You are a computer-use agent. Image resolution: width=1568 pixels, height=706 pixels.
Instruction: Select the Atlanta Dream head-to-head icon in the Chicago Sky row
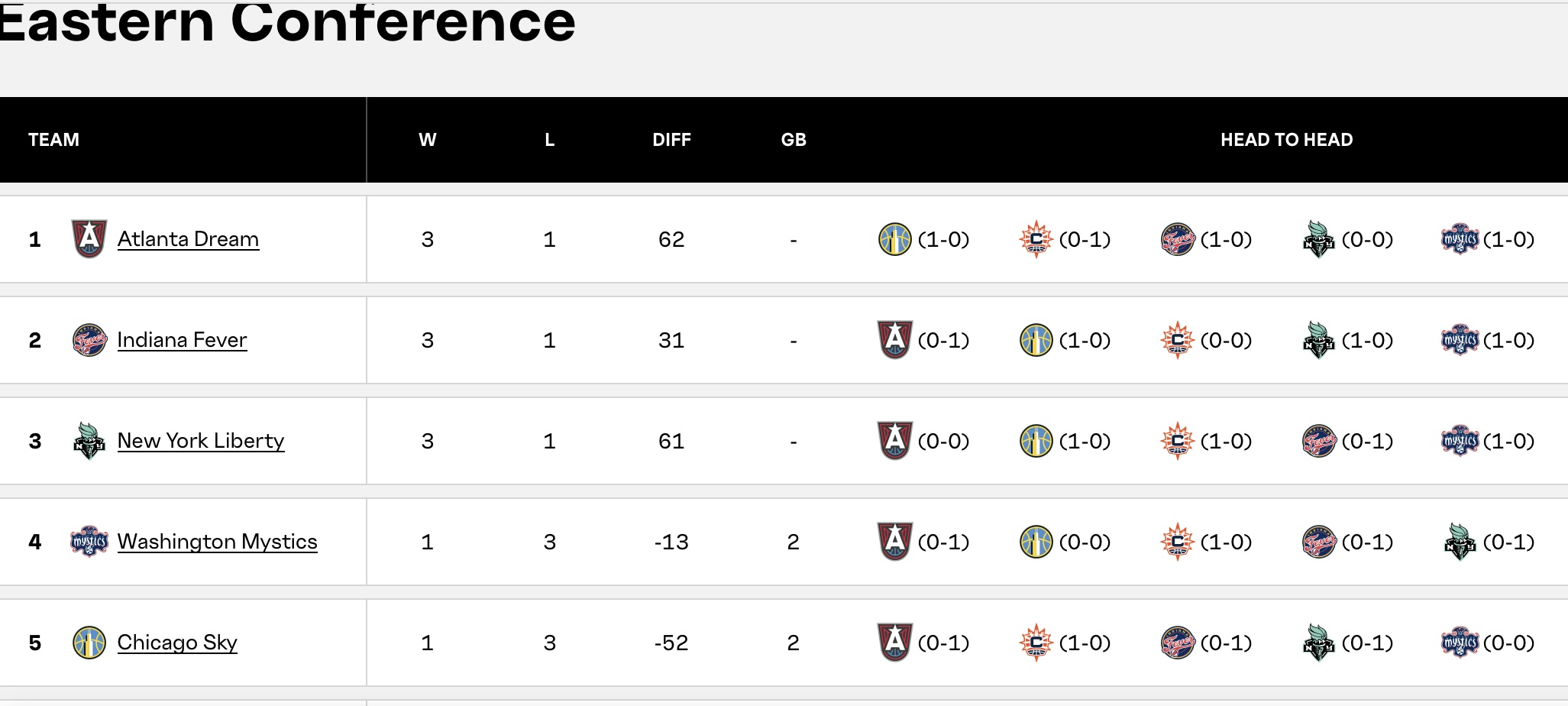click(x=895, y=643)
